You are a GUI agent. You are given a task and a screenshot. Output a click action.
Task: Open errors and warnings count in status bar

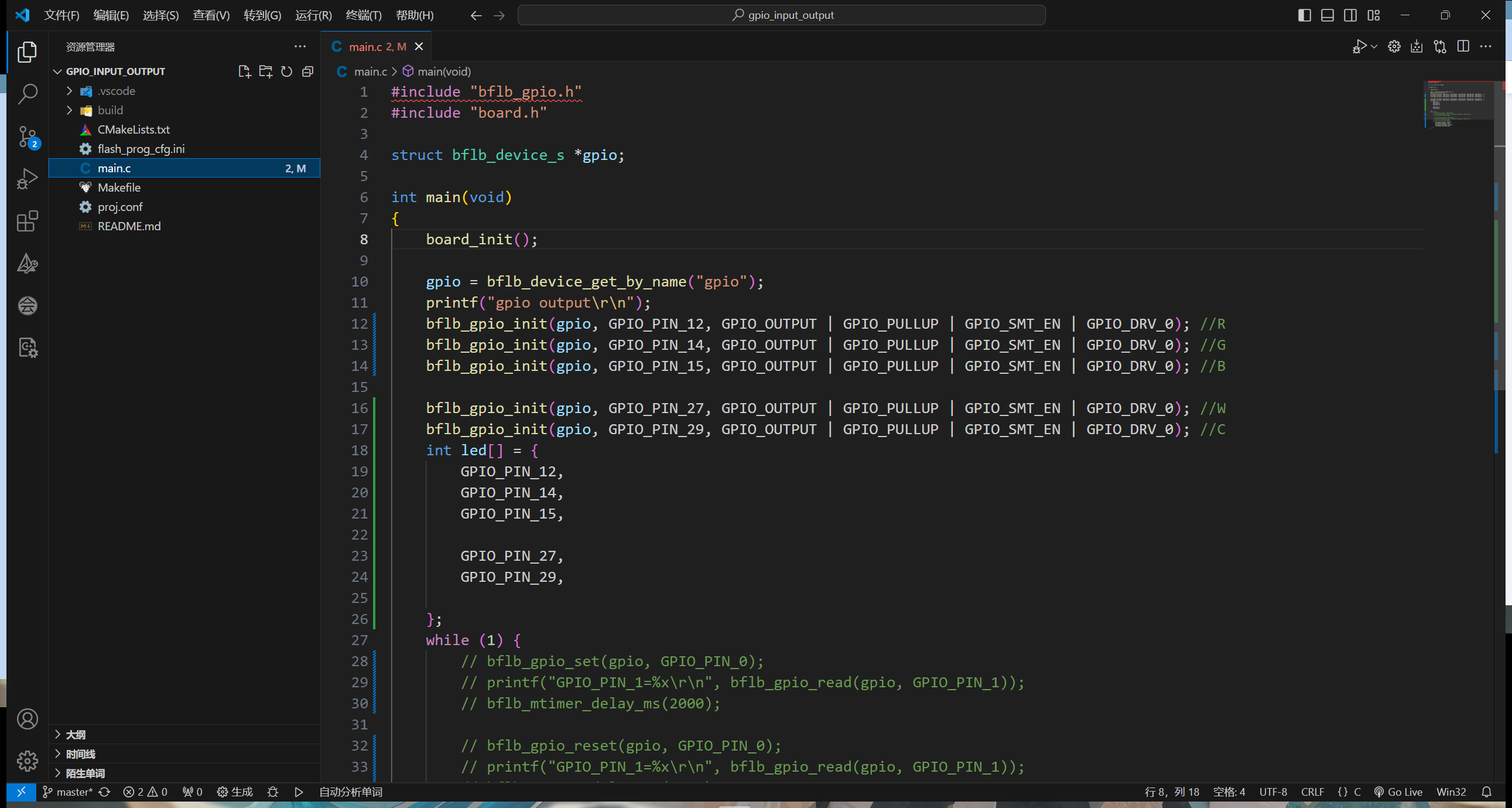[145, 792]
